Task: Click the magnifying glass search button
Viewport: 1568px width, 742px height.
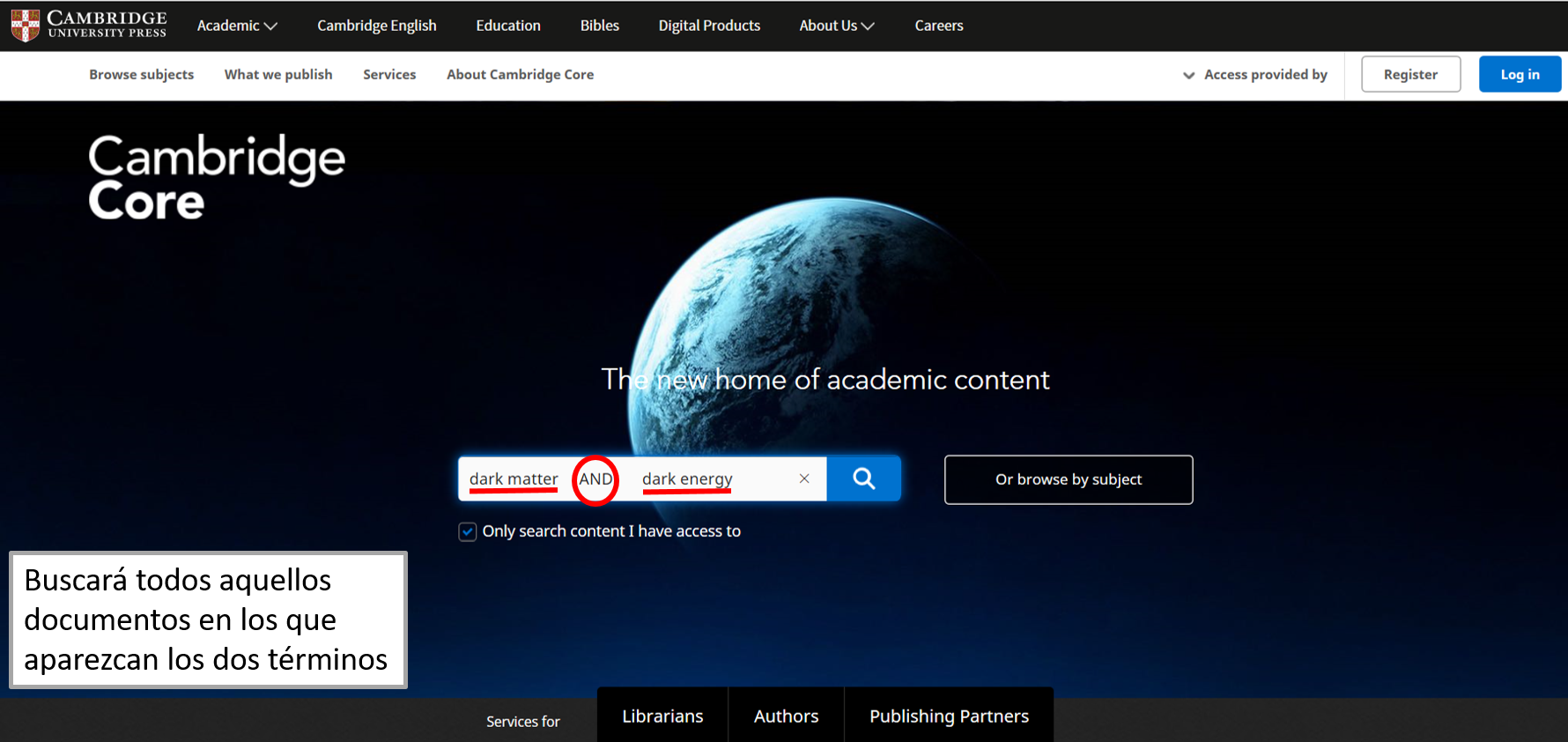Action: point(863,479)
